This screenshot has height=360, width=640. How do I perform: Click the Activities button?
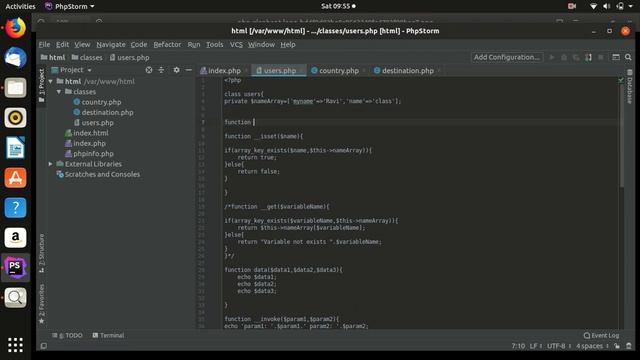click(20, 6)
